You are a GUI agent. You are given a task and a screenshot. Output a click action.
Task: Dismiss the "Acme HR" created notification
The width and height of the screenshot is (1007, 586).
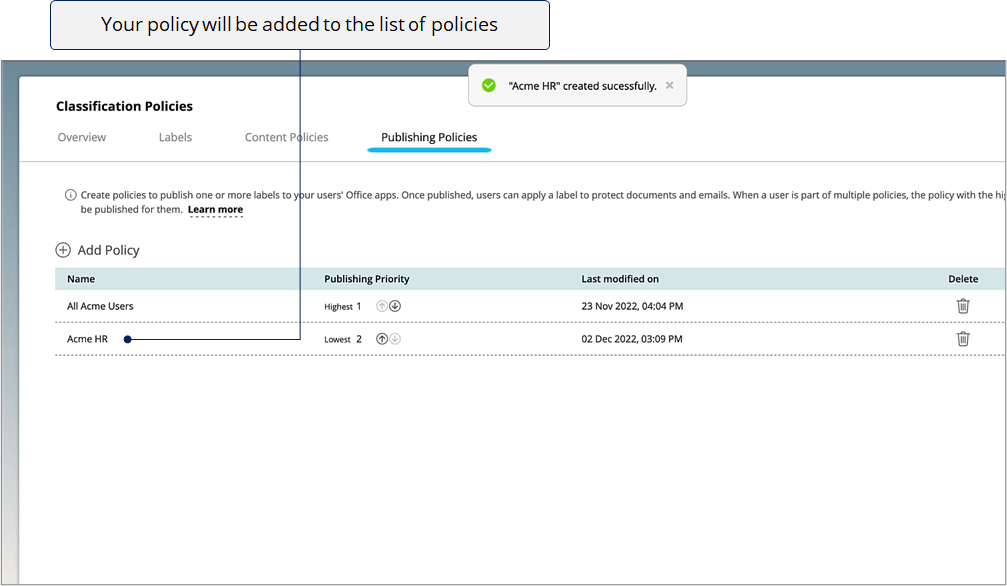(x=669, y=85)
